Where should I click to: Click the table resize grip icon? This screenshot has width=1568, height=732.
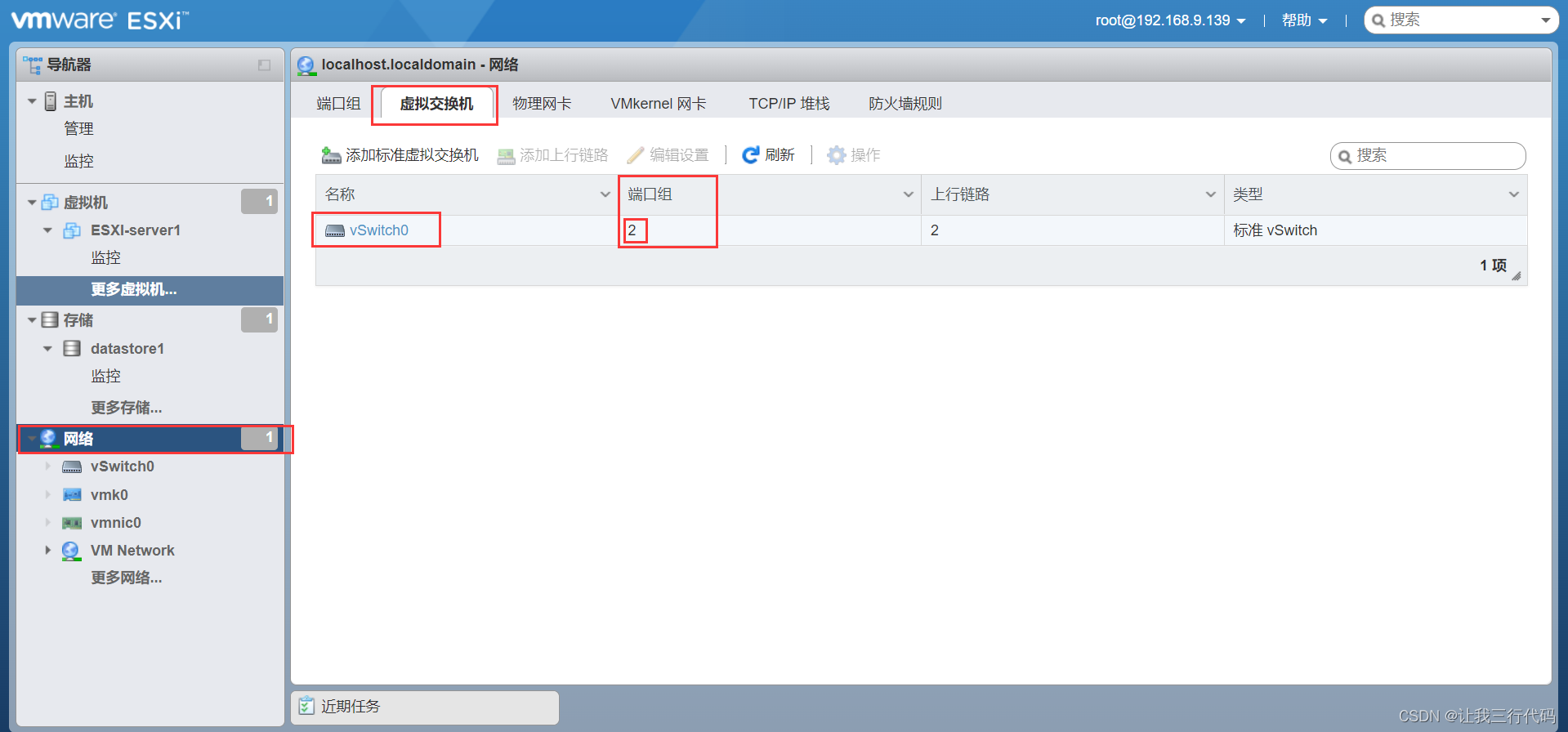tap(1516, 276)
